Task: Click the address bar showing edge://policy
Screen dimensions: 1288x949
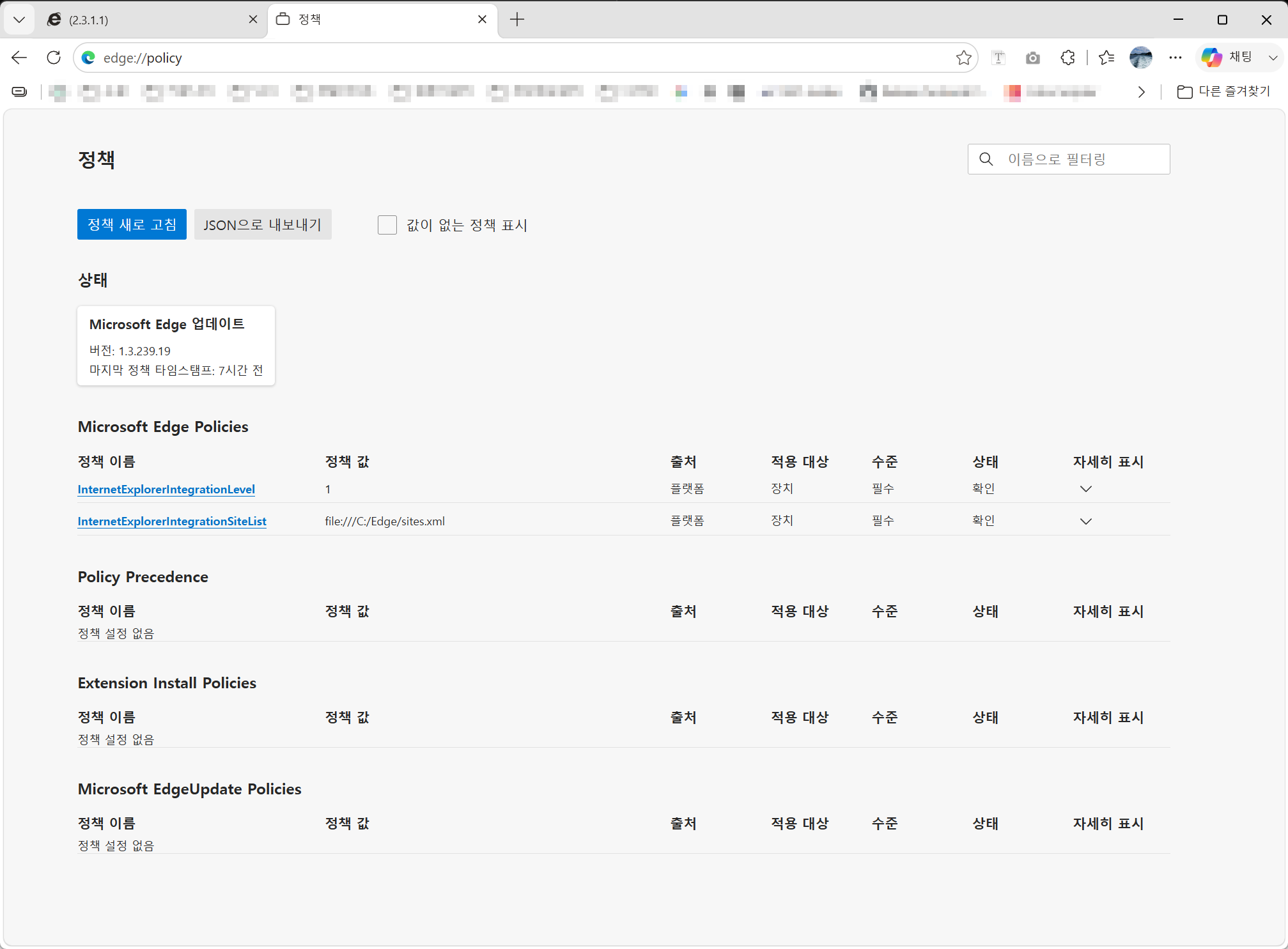Action: tap(524, 58)
